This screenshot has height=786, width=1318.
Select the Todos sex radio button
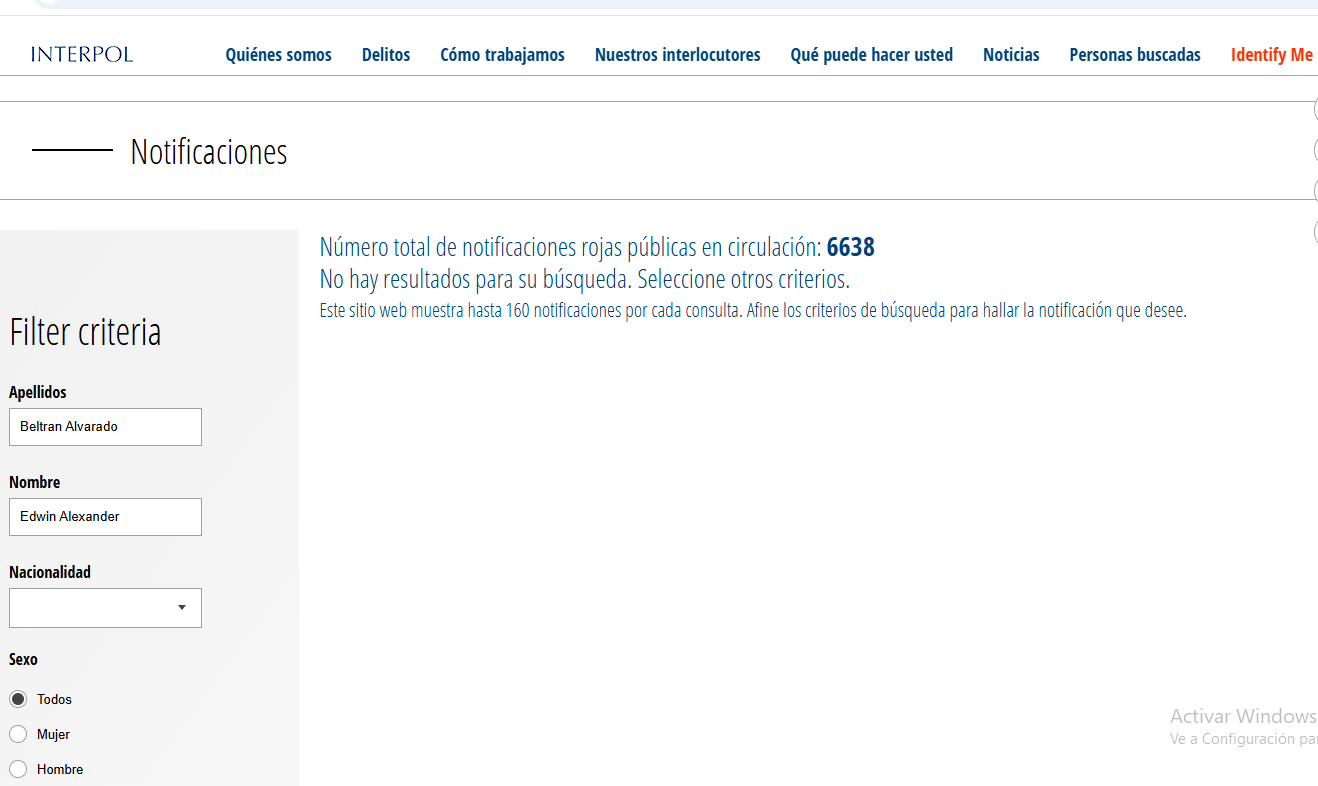(x=18, y=699)
